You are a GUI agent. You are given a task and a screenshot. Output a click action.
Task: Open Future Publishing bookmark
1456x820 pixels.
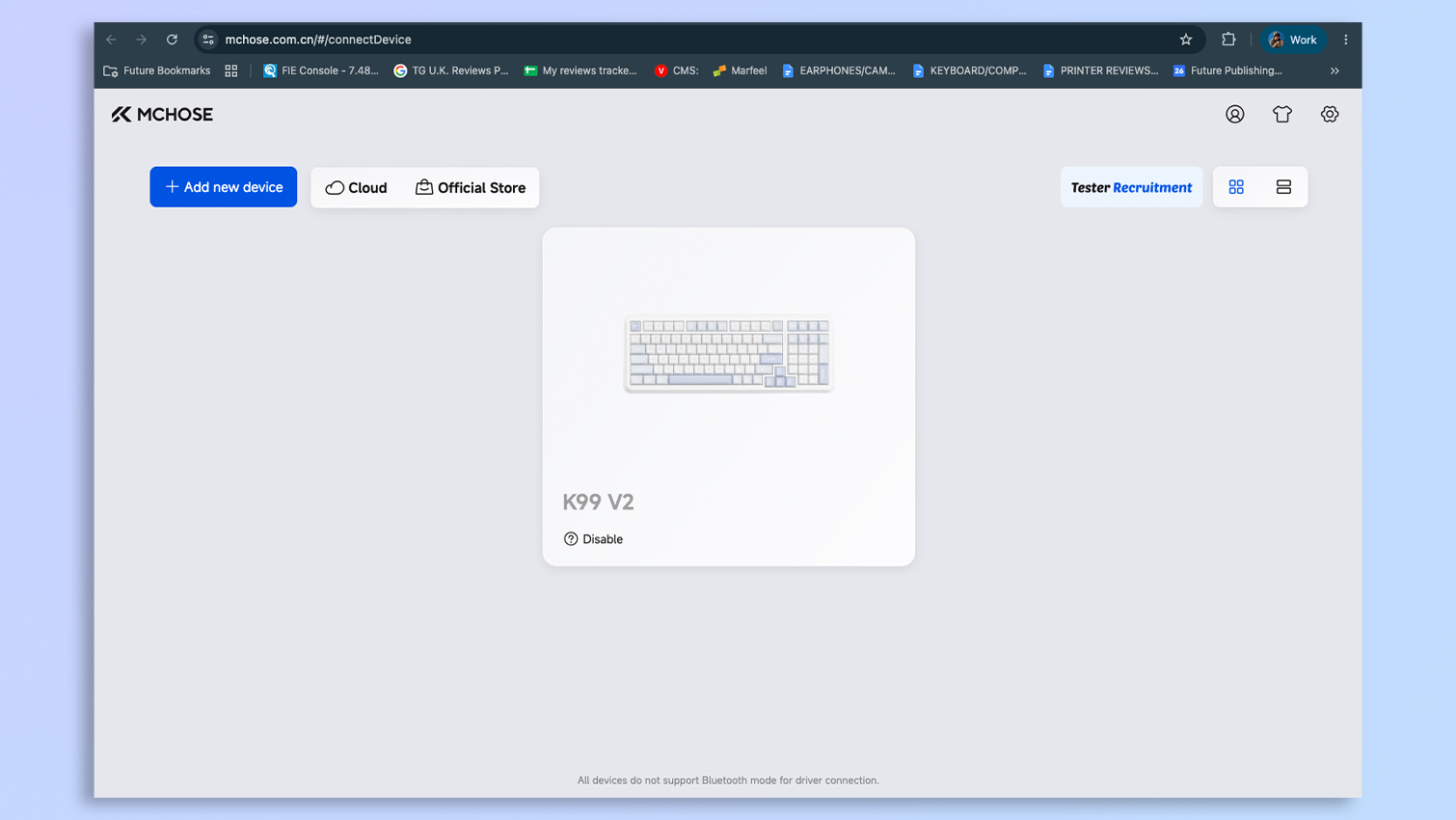click(x=1227, y=70)
